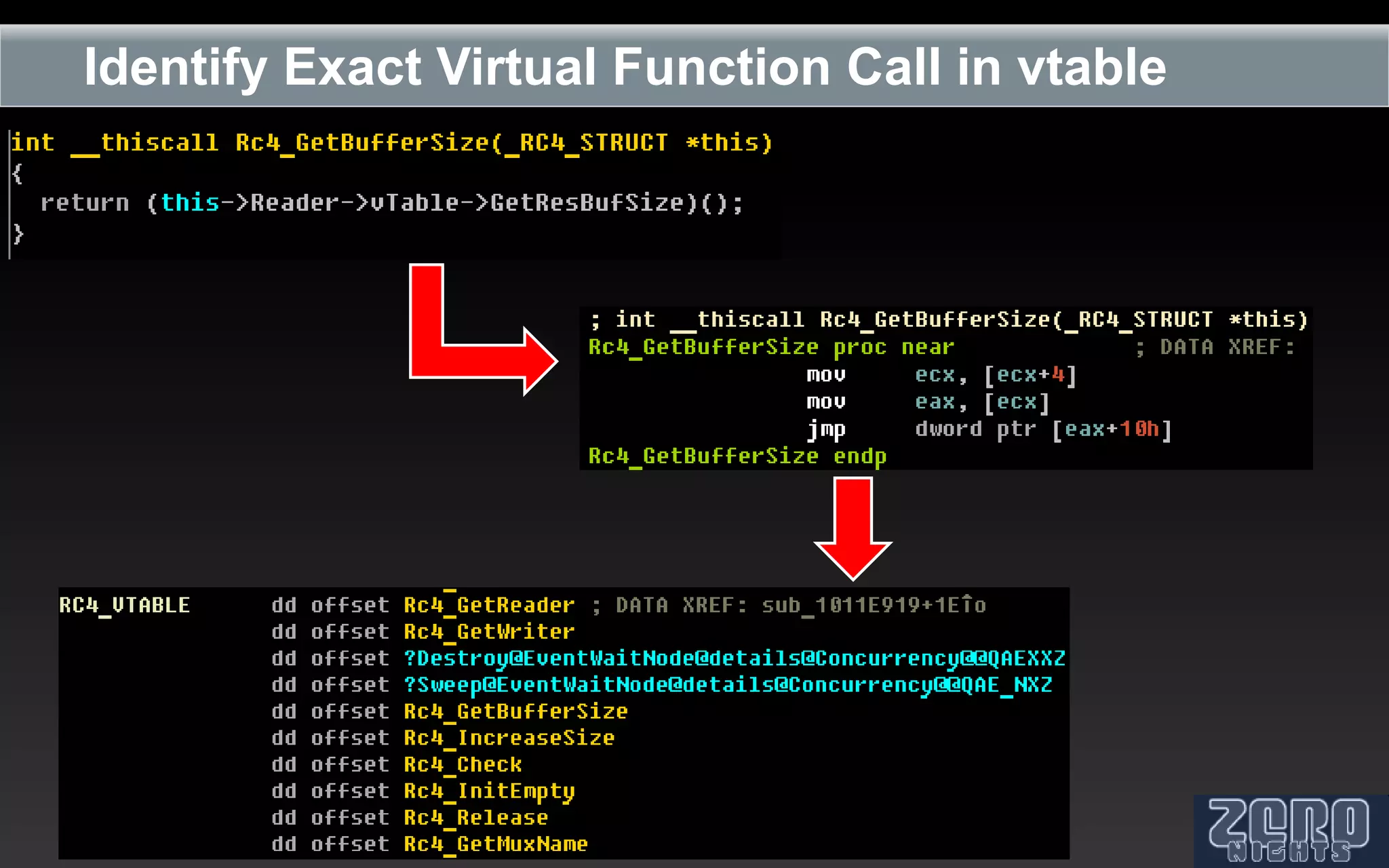
Task: Click the vtable entry Rc4_GetMuxName
Action: point(496,844)
